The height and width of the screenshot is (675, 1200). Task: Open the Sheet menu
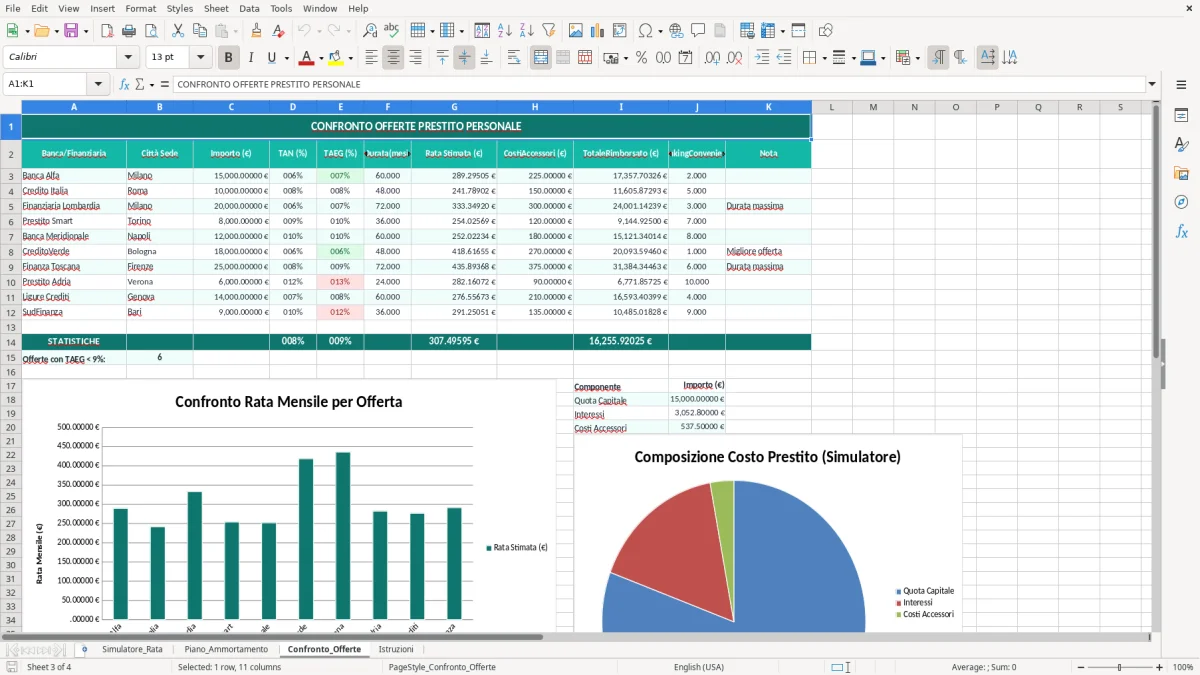pyautogui.click(x=216, y=8)
